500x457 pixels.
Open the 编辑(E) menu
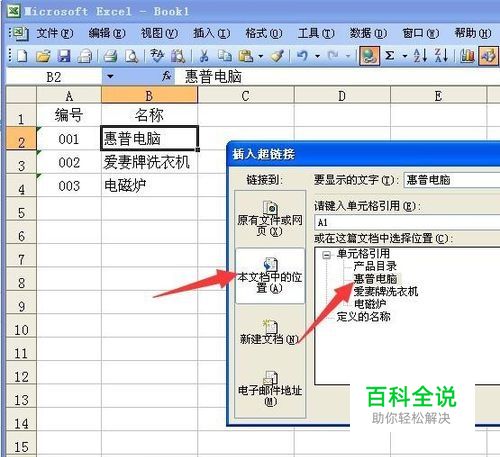(x=107, y=33)
